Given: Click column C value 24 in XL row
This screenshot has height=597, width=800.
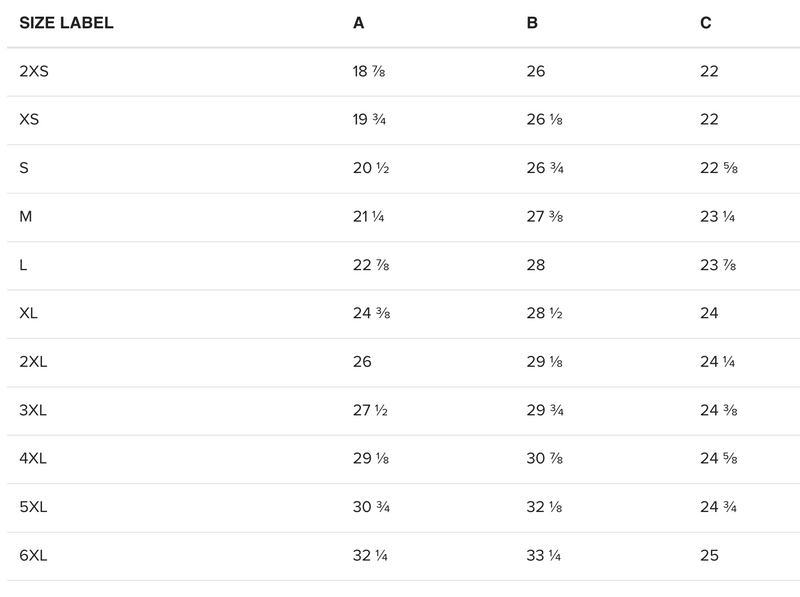Looking at the screenshot, I should [709, 314].
